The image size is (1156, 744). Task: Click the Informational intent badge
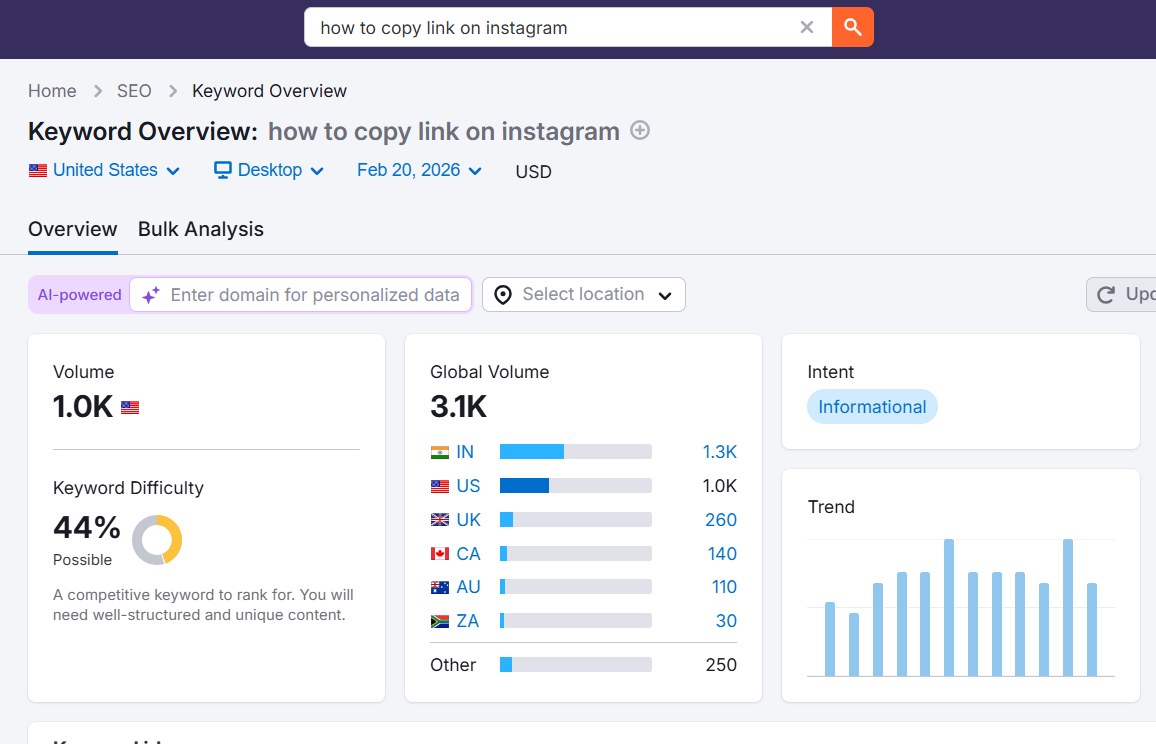pyautogui.click(x=872, y=406)
